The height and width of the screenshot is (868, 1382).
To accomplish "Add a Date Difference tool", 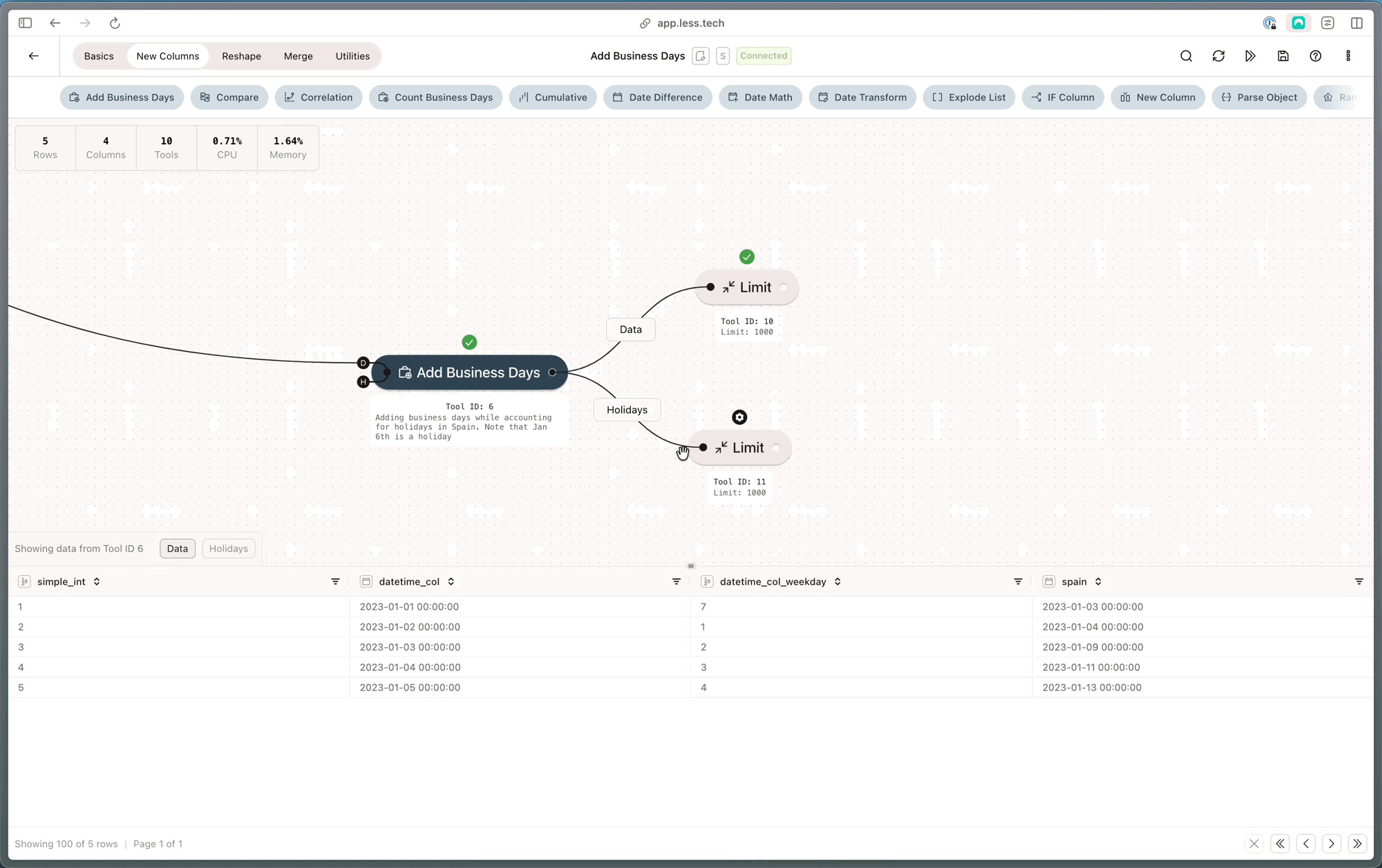I will pyautogui.click(x=657, y=97).
